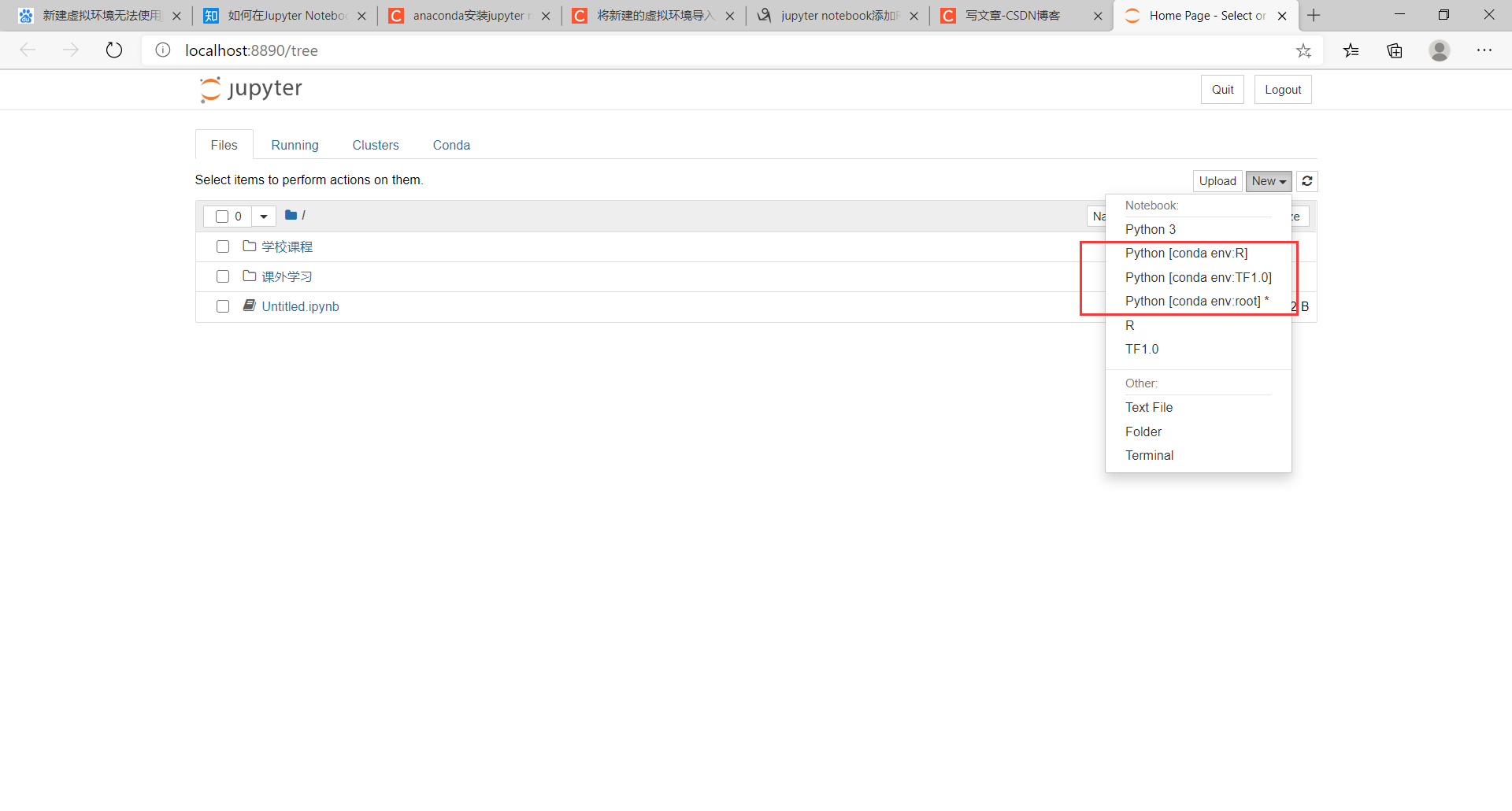Viewport: 1512px width, 811px height.
Task: Add page to favorites star icon
Action: click(1303, 50)
